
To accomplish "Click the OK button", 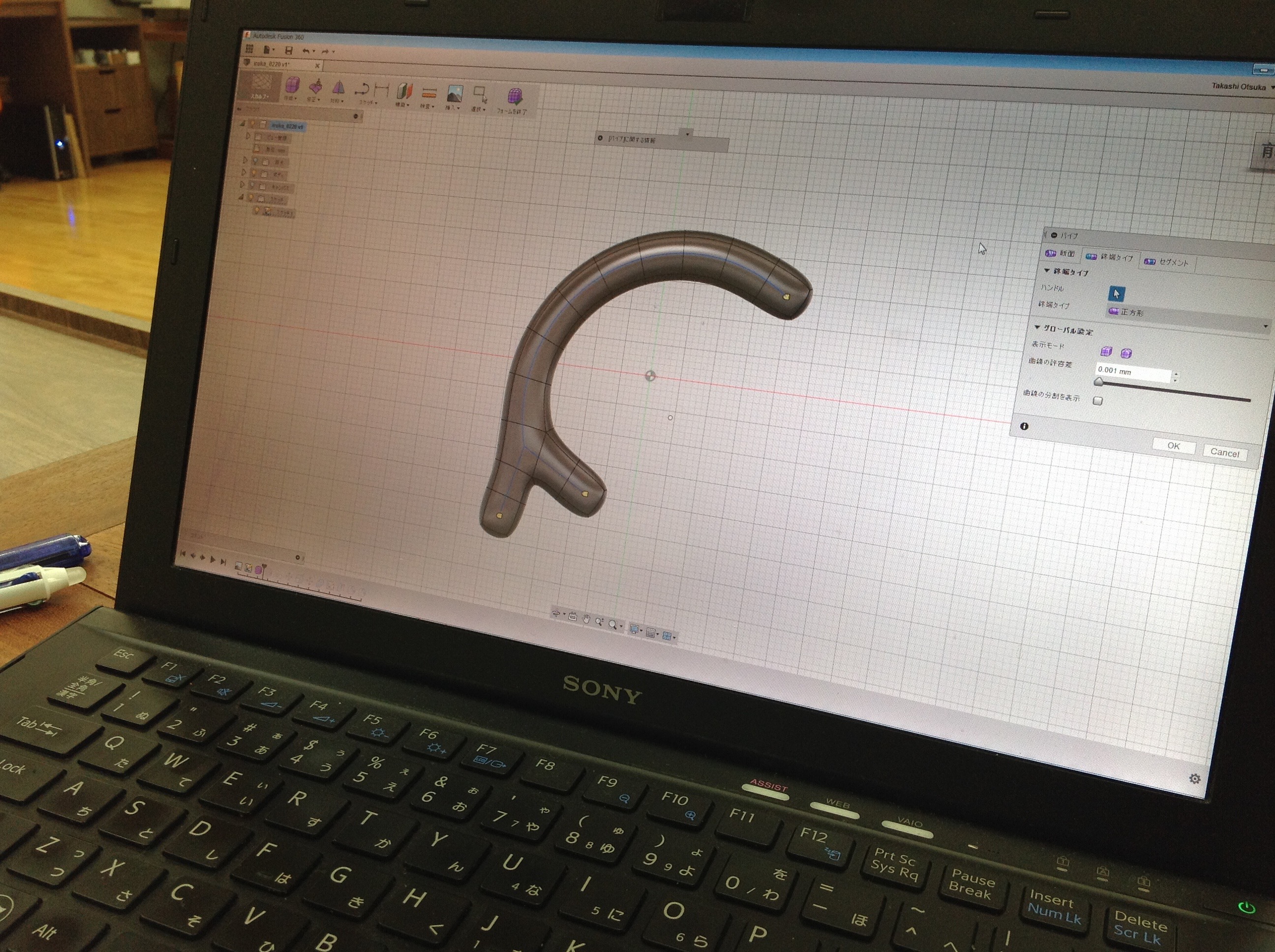I will [1174, 446].
